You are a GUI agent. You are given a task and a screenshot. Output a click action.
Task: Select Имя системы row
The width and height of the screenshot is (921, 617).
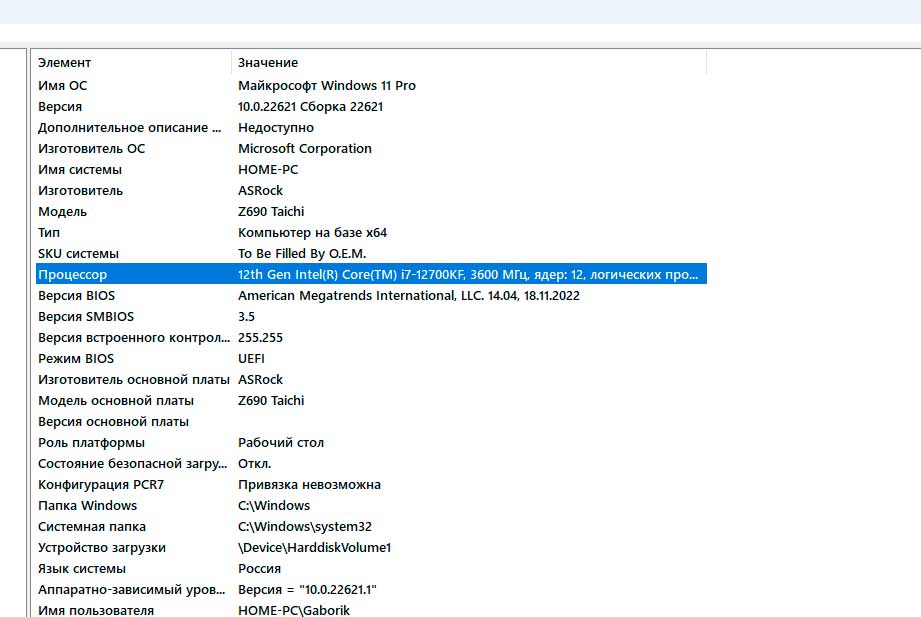point(80,170)
